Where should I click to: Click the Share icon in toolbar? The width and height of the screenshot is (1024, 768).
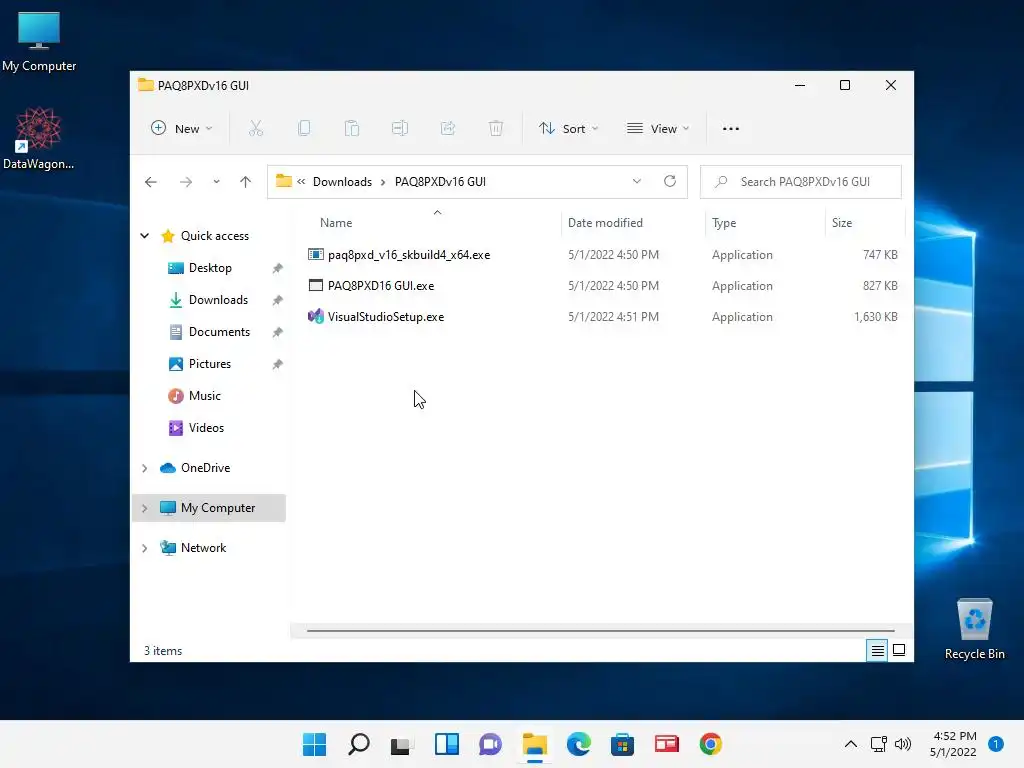click(x=448, y=129)
